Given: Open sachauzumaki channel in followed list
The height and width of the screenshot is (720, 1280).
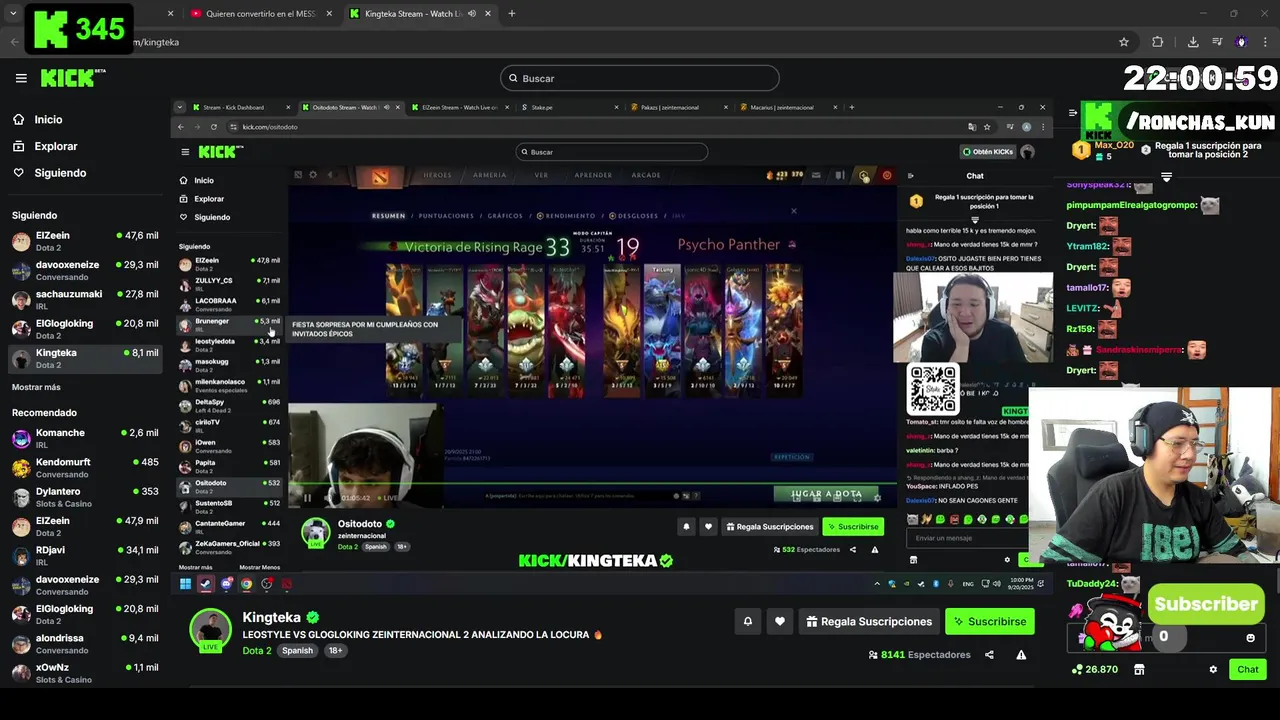Looking at the screenshot, I should (x=85, y=300).
